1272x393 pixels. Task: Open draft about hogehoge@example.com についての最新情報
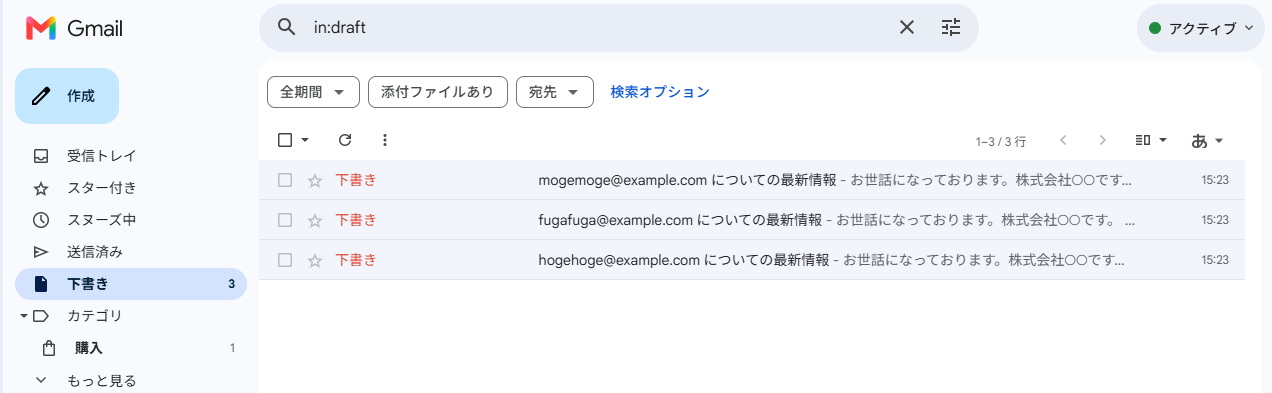coord(752,260)
